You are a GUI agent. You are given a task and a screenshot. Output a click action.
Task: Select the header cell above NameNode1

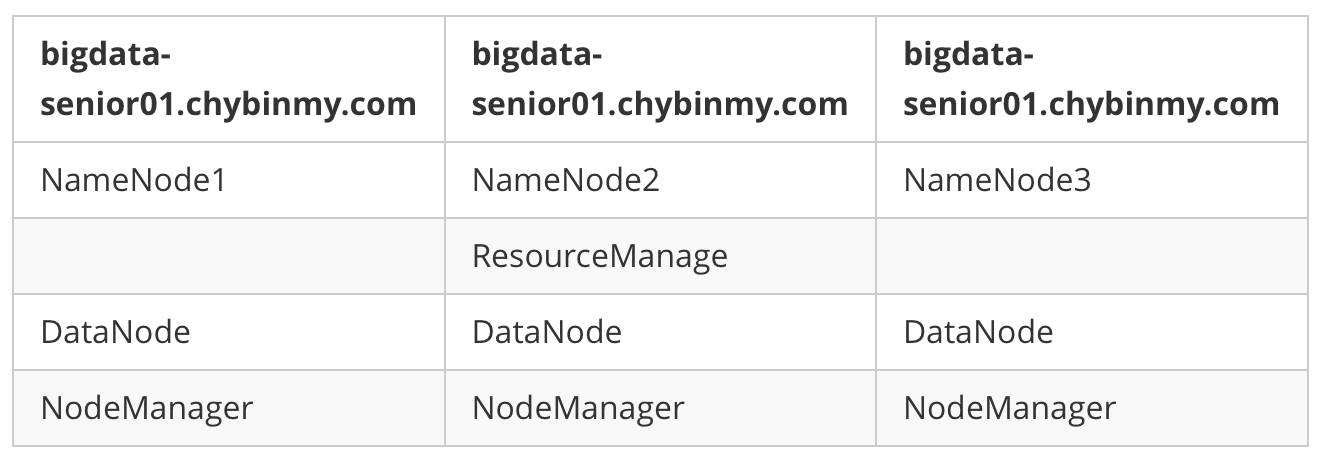coord(229,79)
